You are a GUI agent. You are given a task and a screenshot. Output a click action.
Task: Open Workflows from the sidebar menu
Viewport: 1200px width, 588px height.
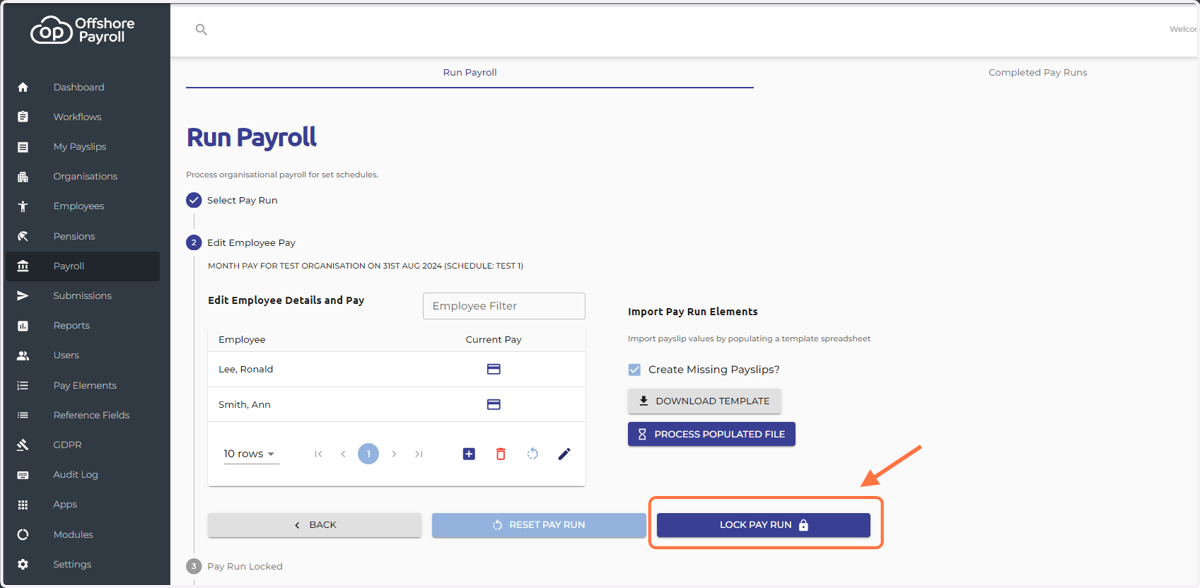[78, 117]
